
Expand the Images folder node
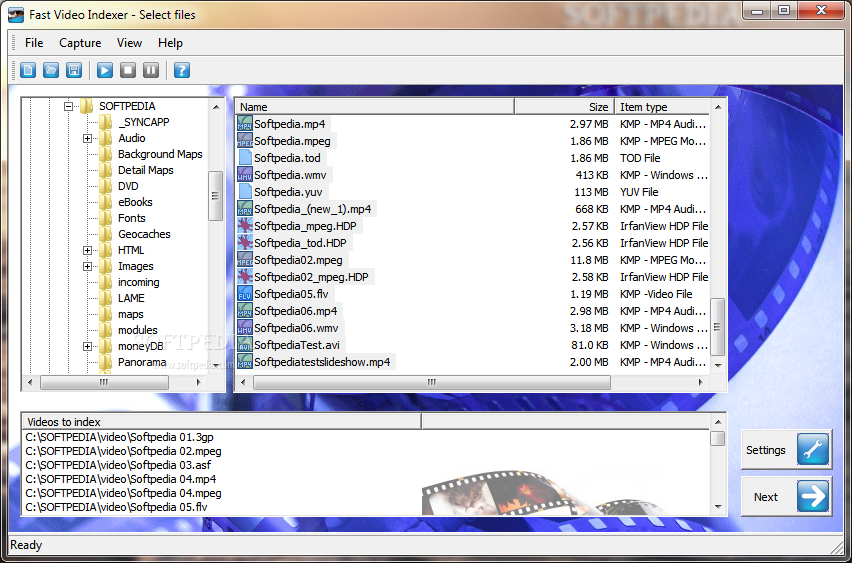[87, 266]
